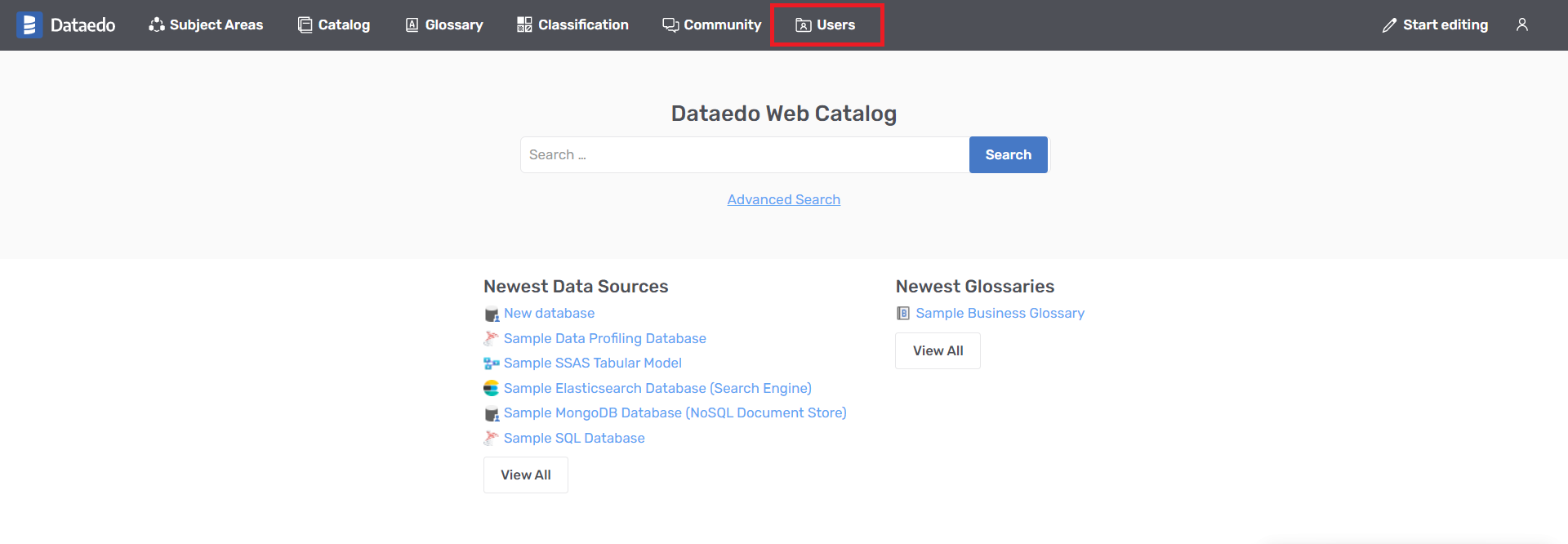The image size is (1568, 544).
Task: Open Sample MongoDB Database link
Action: [675, 413]
